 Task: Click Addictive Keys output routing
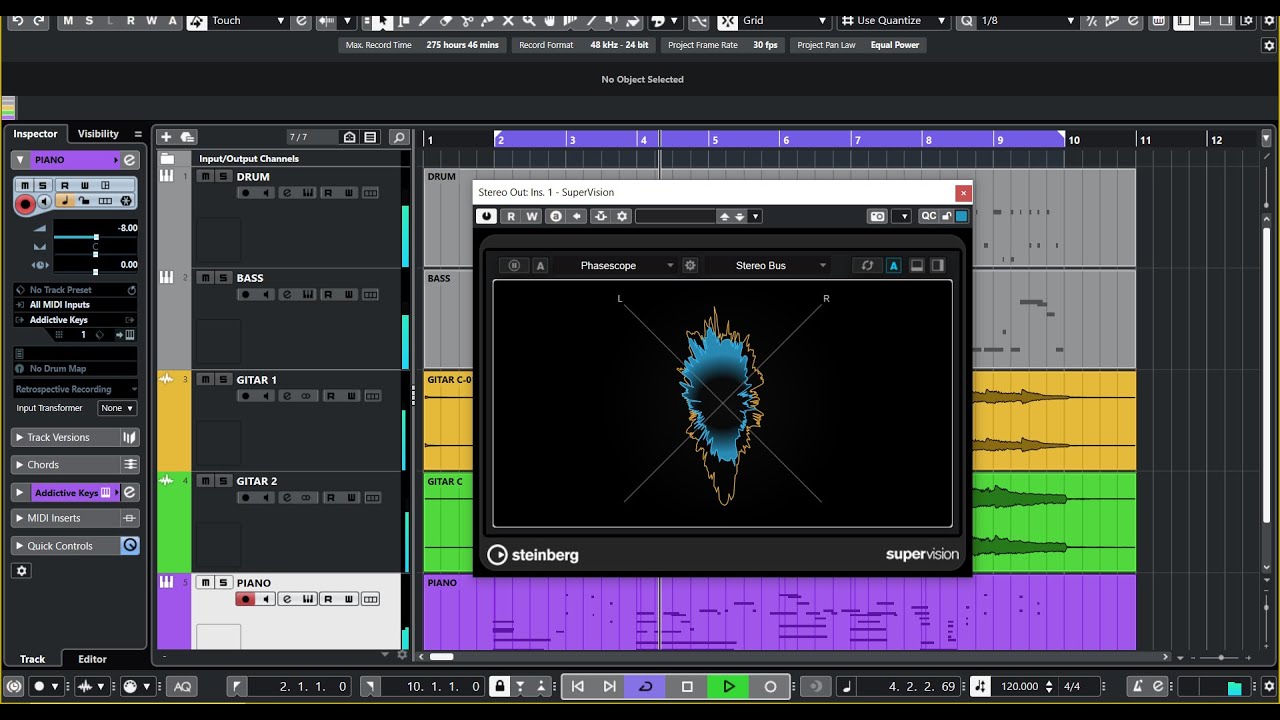tap(75, 320)
